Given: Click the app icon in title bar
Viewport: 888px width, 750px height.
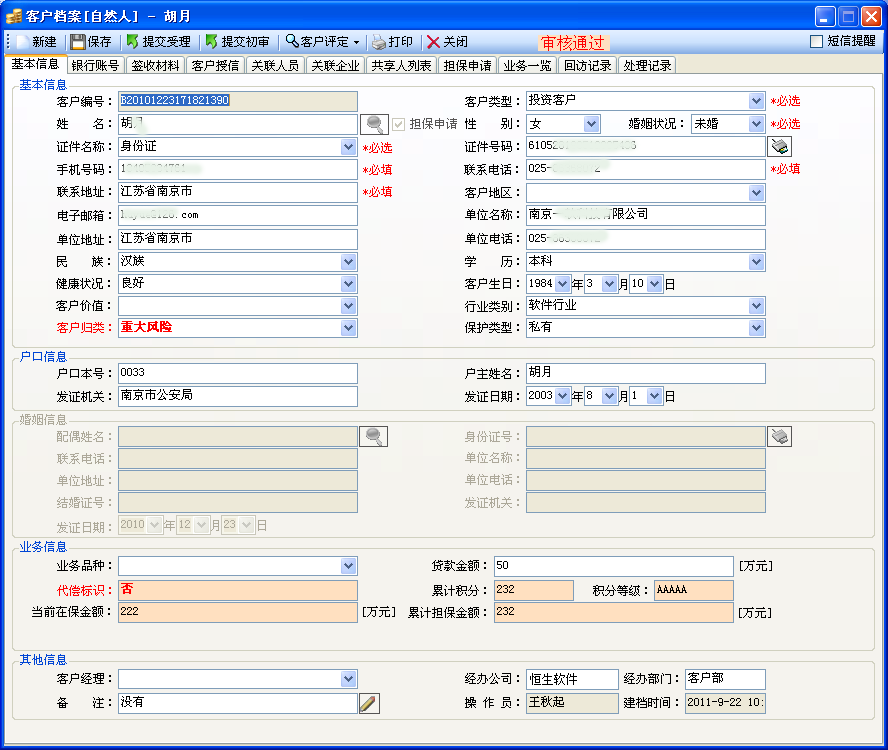Looking at the screenshot, I should pyautogui.click(x=14, y=16).
